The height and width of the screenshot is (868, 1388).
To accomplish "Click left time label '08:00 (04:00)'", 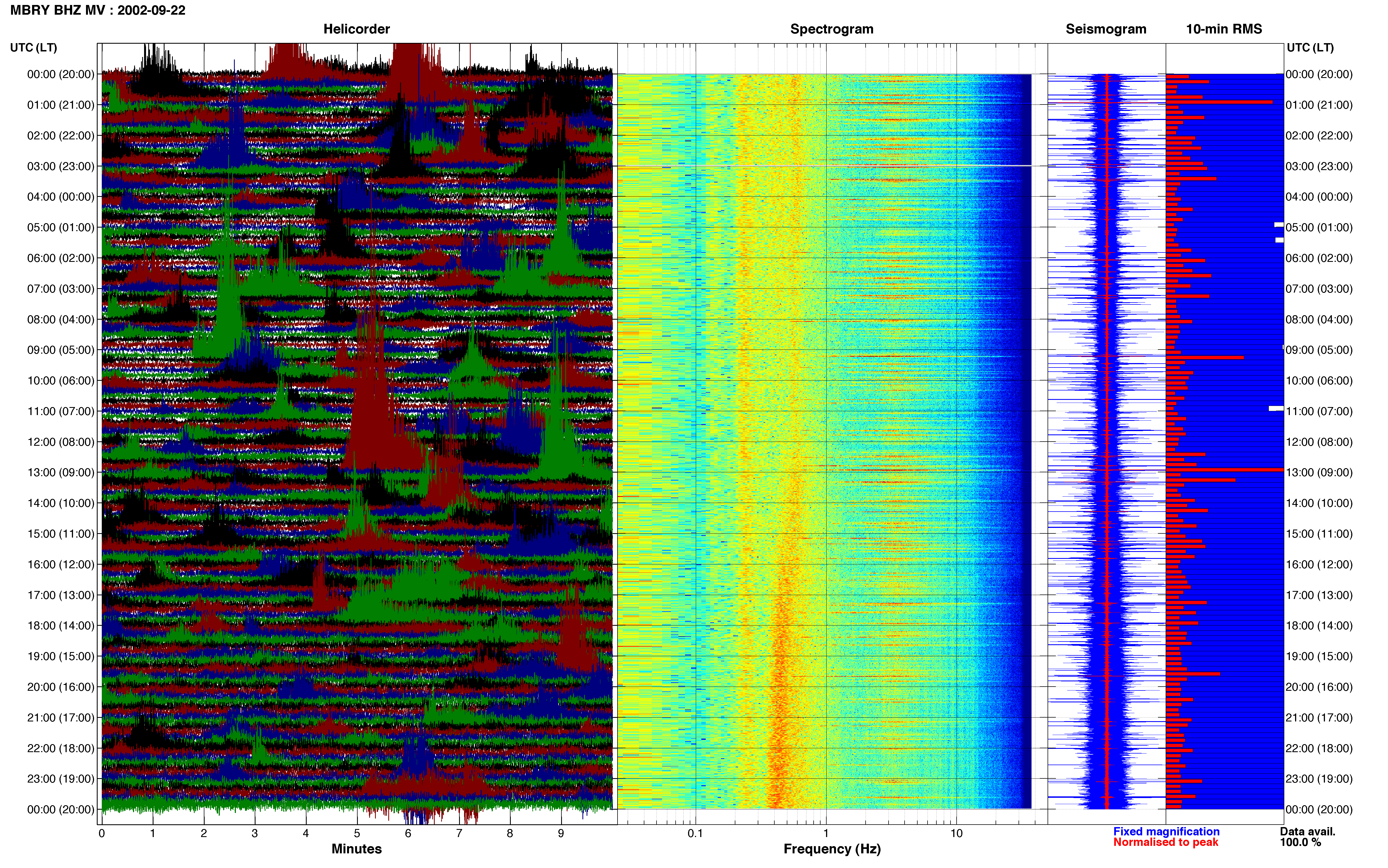I will 61,319.
